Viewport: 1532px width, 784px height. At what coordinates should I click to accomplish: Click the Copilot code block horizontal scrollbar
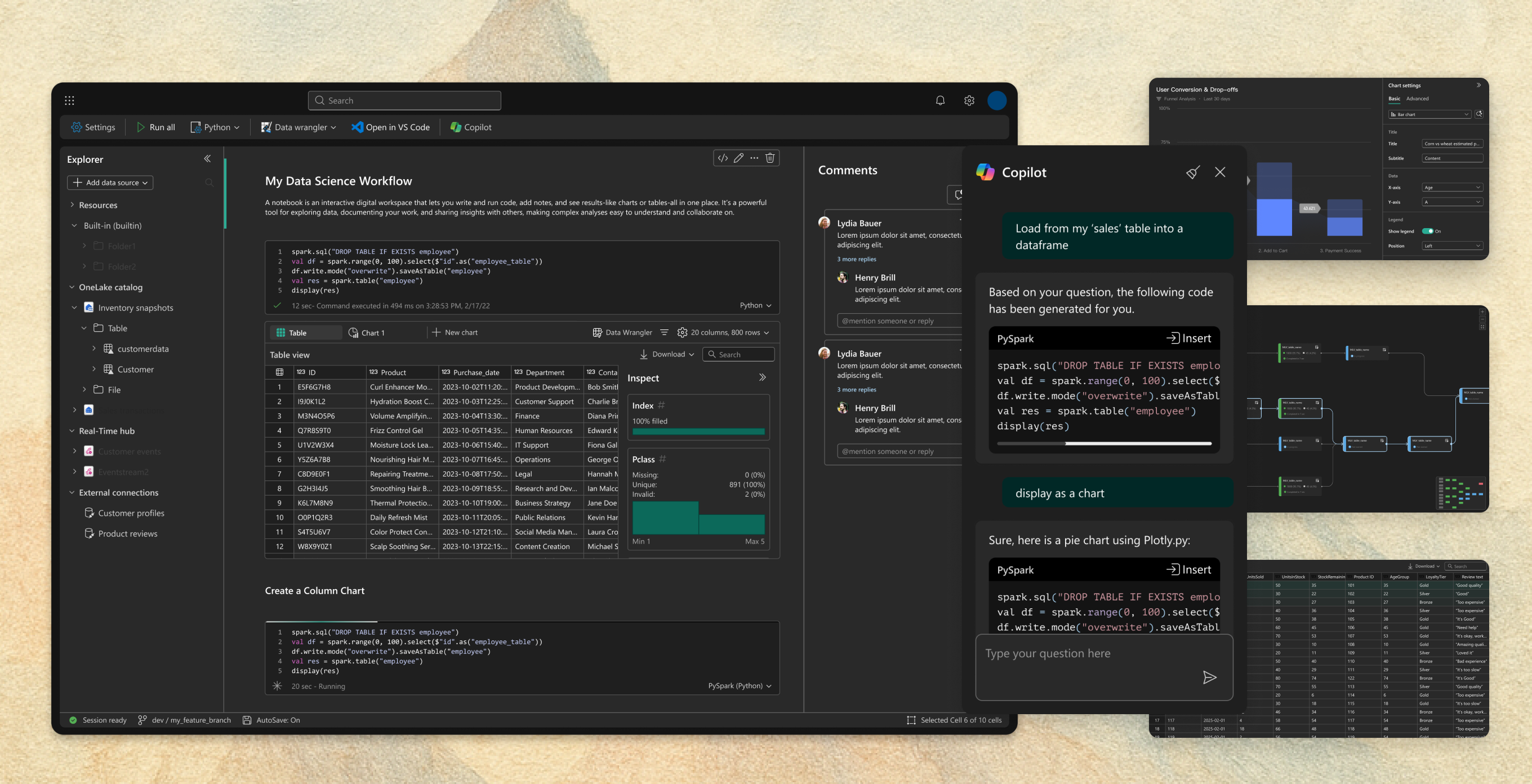click(1138, 443)
